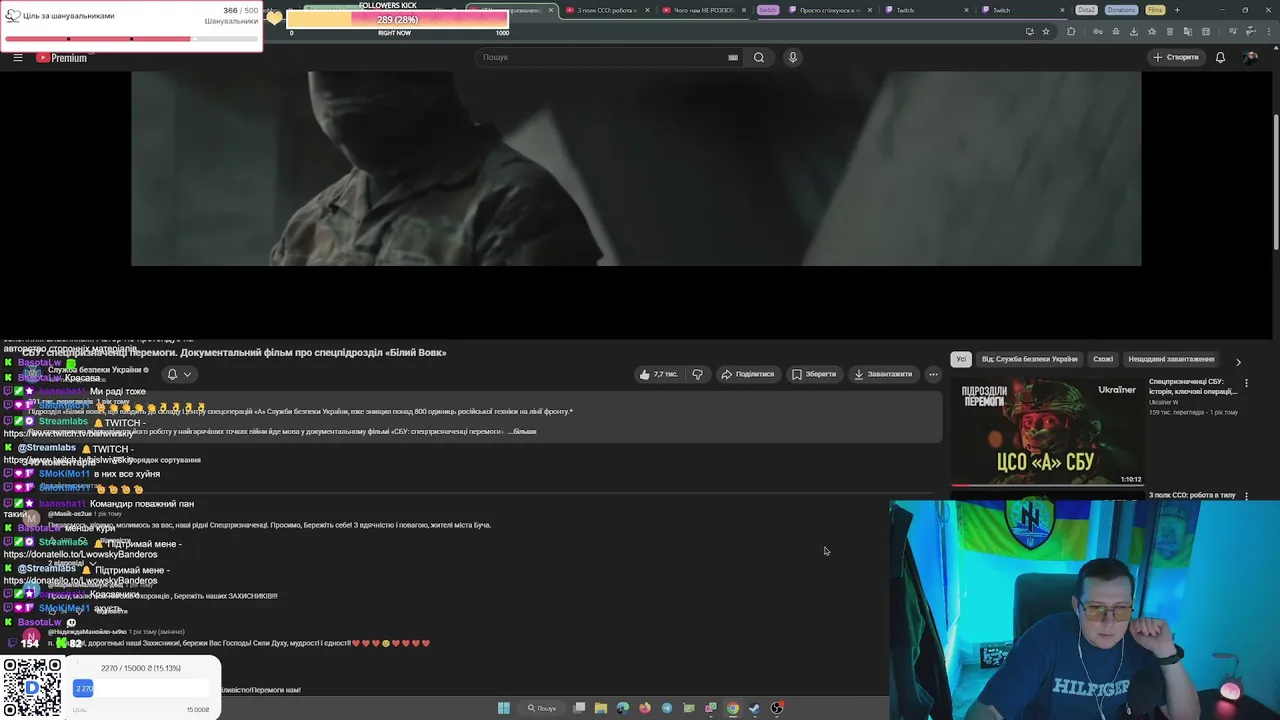Open the YouTube account avatar menu
Screen dimensions: 1280x720
1250,57
